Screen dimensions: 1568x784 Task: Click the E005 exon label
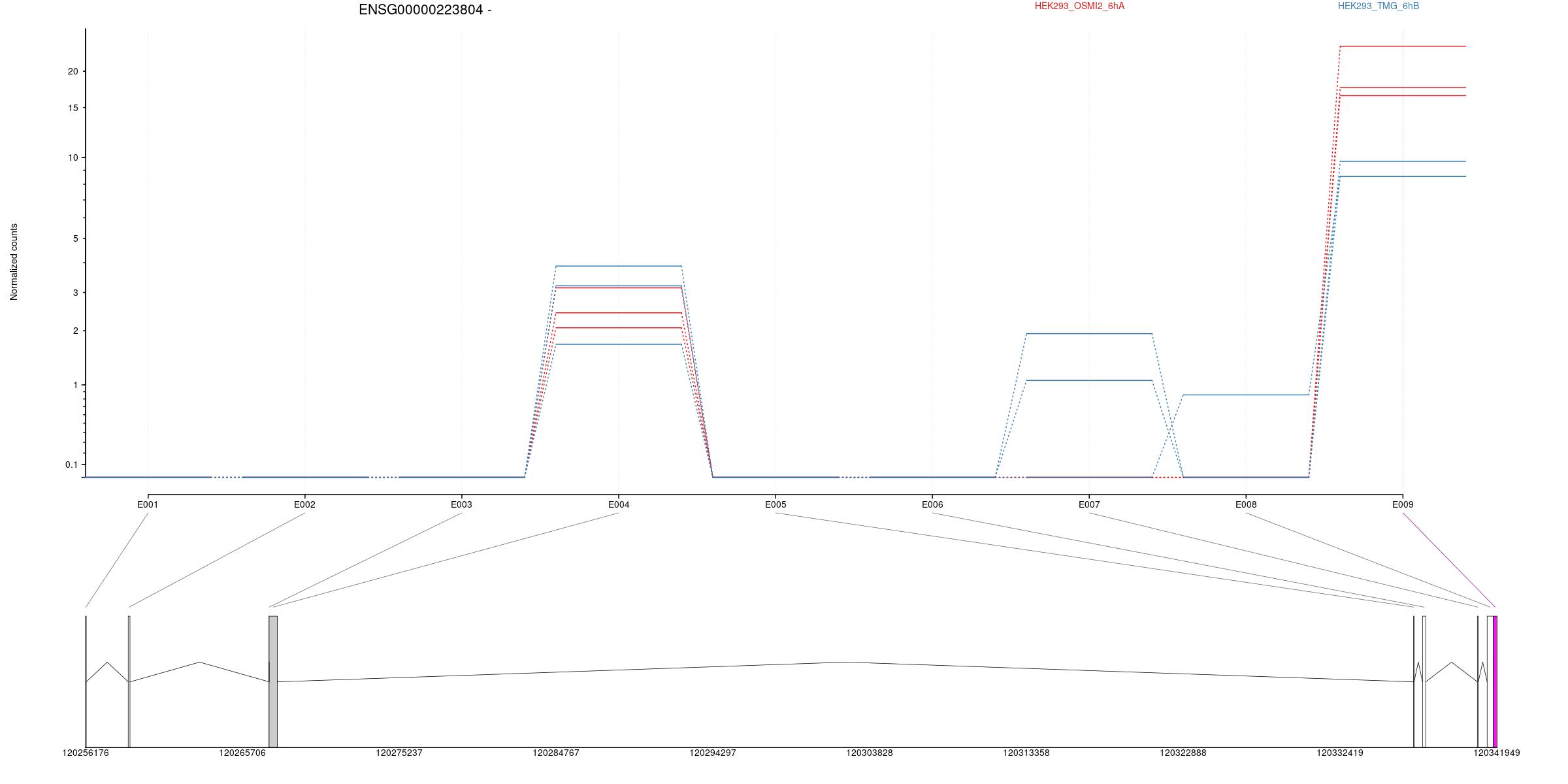point(776,504)
